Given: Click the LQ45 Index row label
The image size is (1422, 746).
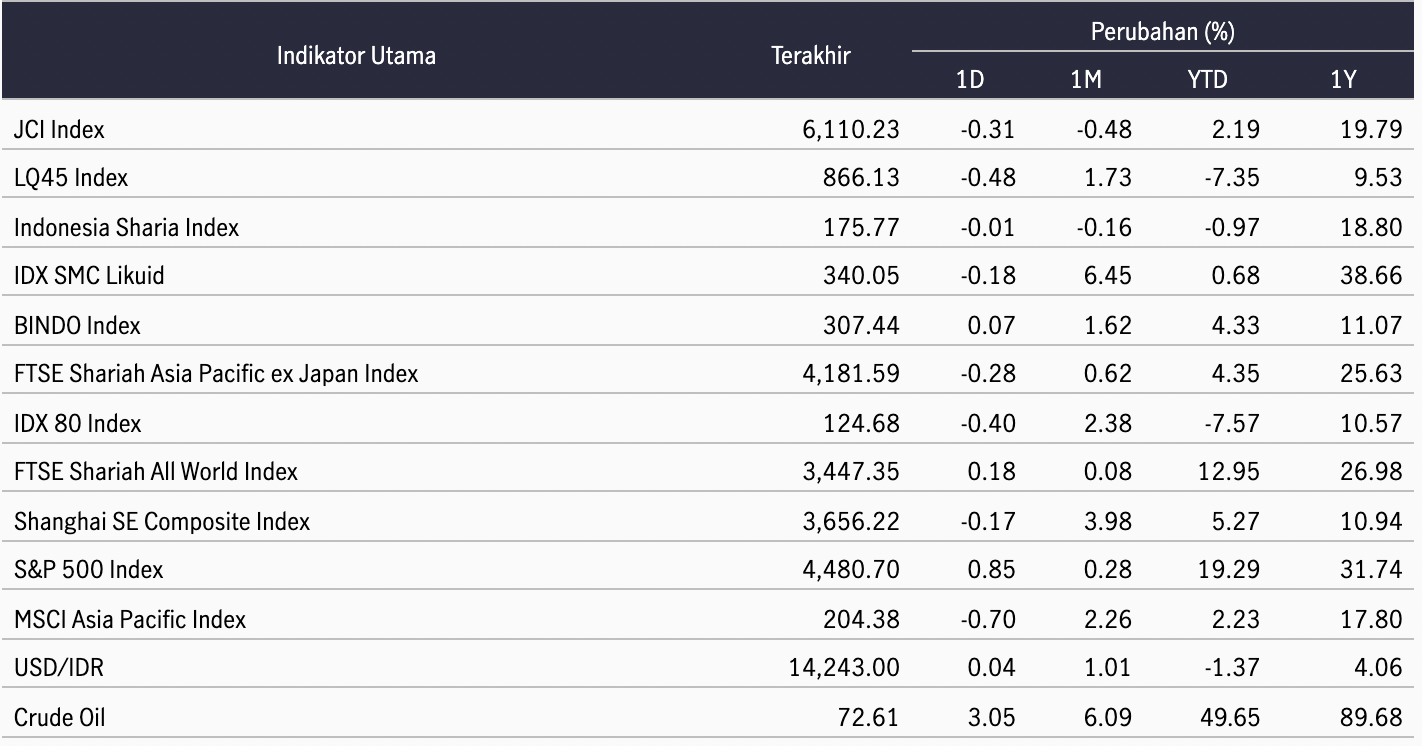Looking at the screenshot, I should coord(71,178).
